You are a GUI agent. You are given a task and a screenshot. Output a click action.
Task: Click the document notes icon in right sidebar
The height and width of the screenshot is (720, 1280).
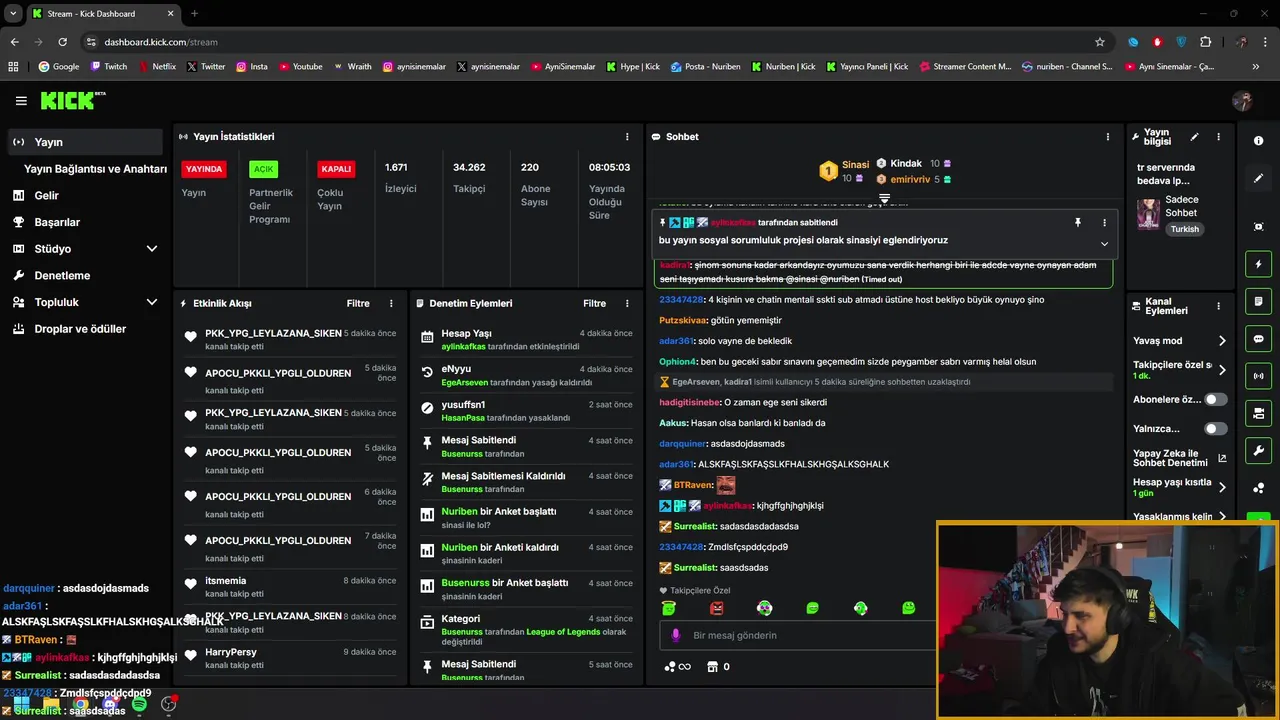(x=1258, y=302)
